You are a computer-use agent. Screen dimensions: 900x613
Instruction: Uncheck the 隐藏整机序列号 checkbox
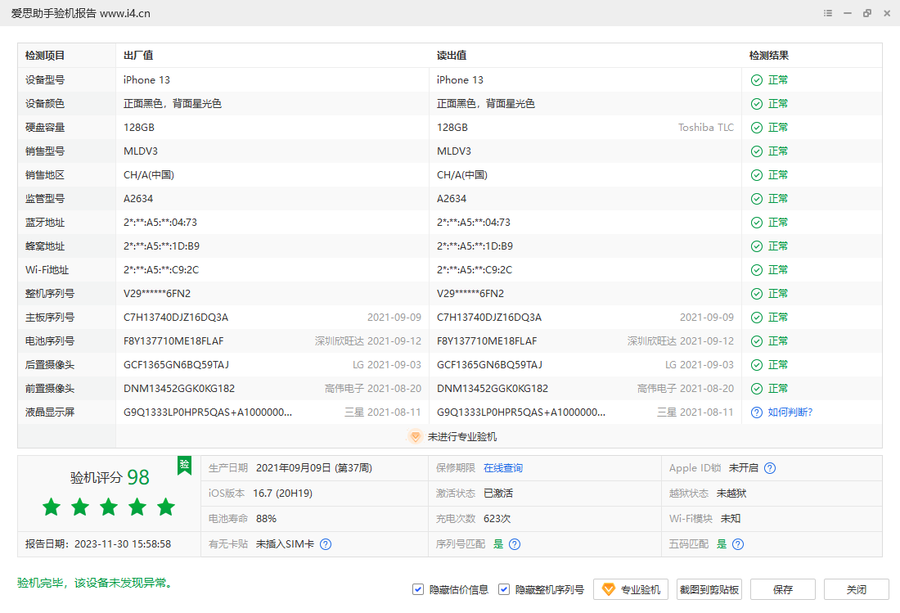click(x=504, y=589)
